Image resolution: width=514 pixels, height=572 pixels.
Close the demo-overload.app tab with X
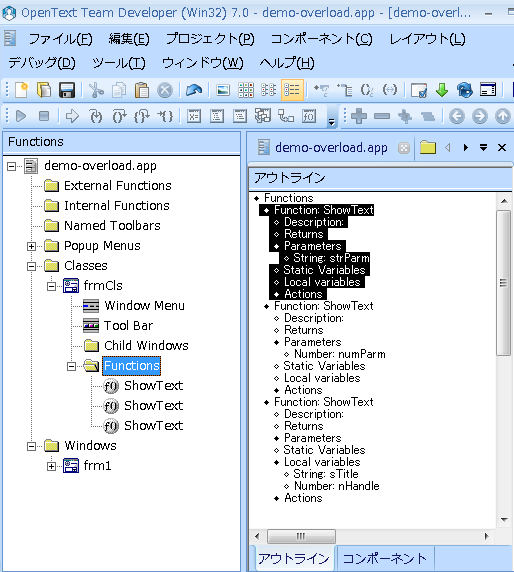coord(502,148)
